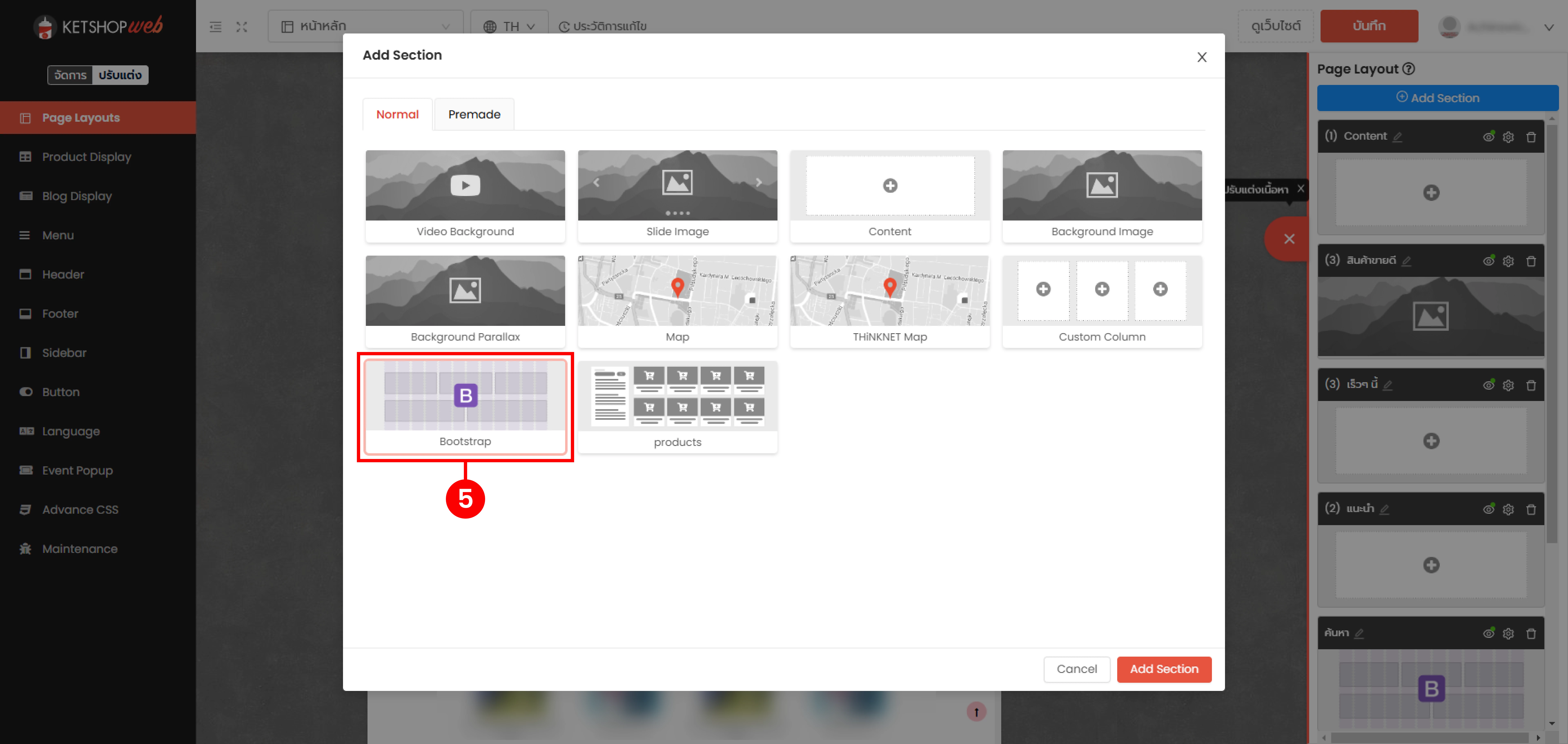Open Button settings

click(98, 392)
